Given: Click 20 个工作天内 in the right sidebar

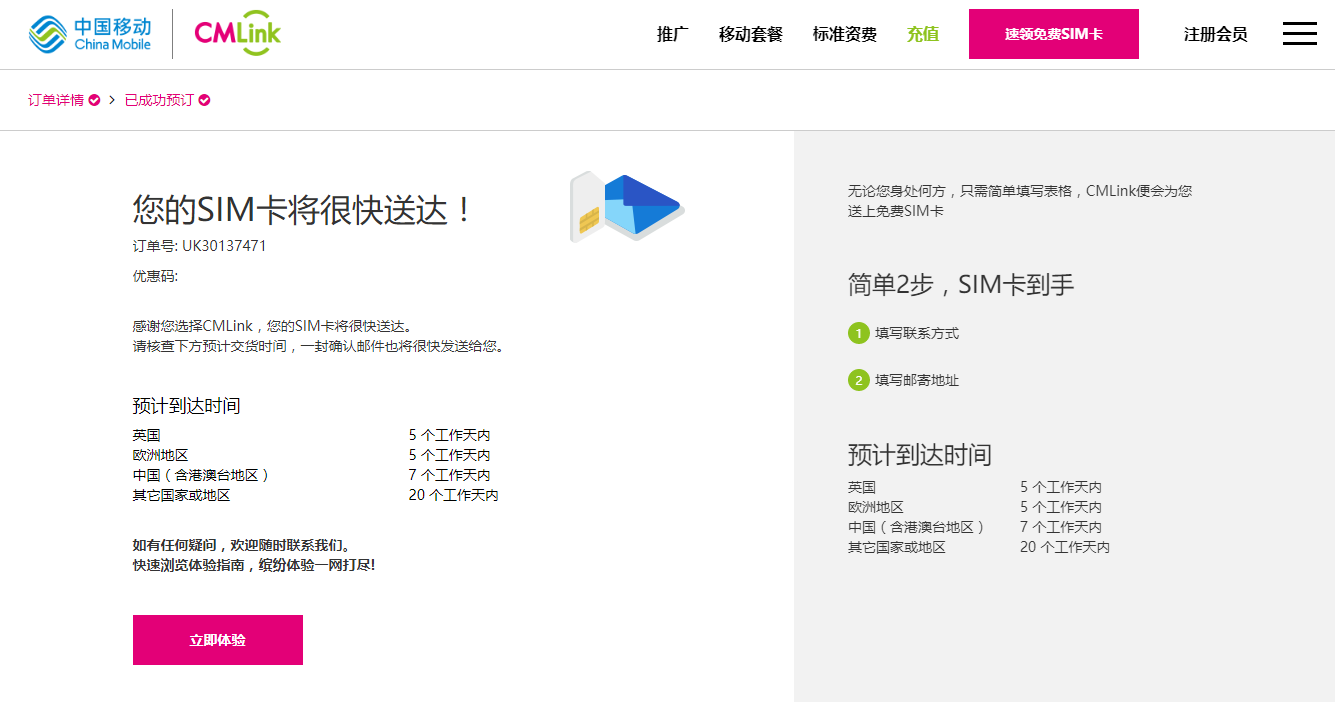Looking at the screenshot, I should (1065, 547).
